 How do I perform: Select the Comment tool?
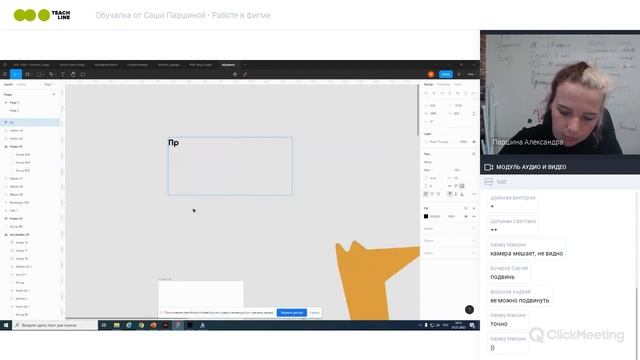pyautogui.click(x=83, y=74)
